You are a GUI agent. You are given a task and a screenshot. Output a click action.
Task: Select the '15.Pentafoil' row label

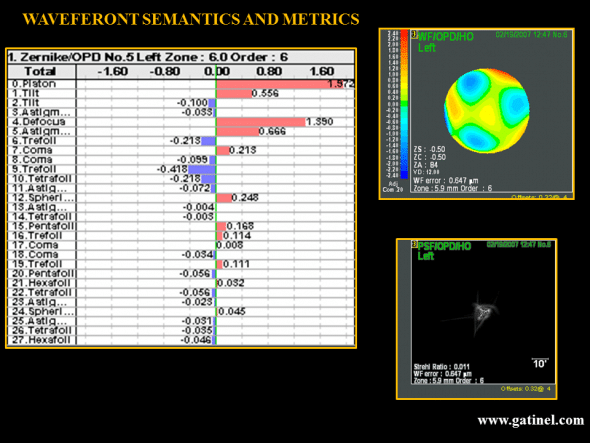[x=43, y=226]
